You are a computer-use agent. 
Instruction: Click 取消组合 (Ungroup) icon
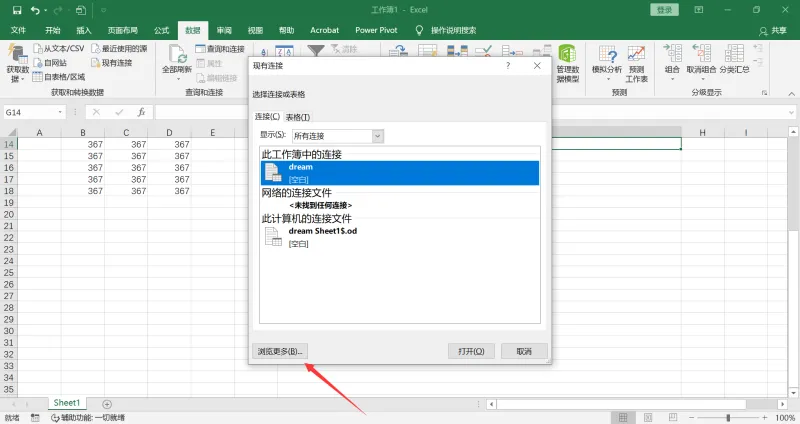702,53
